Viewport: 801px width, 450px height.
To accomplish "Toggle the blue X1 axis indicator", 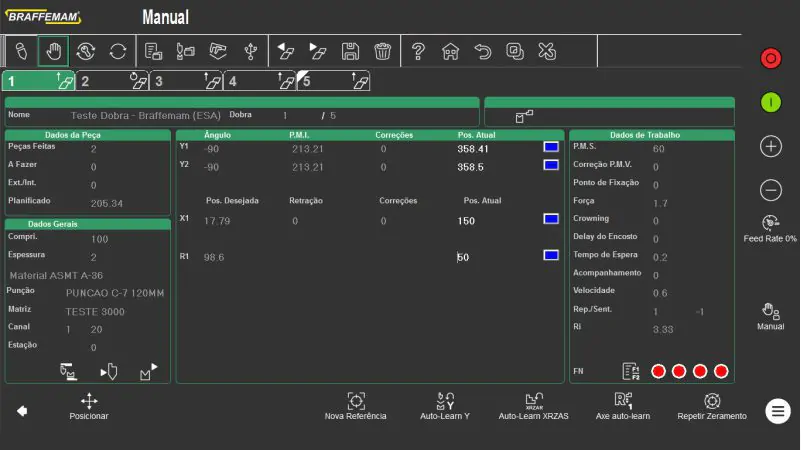I will click(x=551, y=219).
